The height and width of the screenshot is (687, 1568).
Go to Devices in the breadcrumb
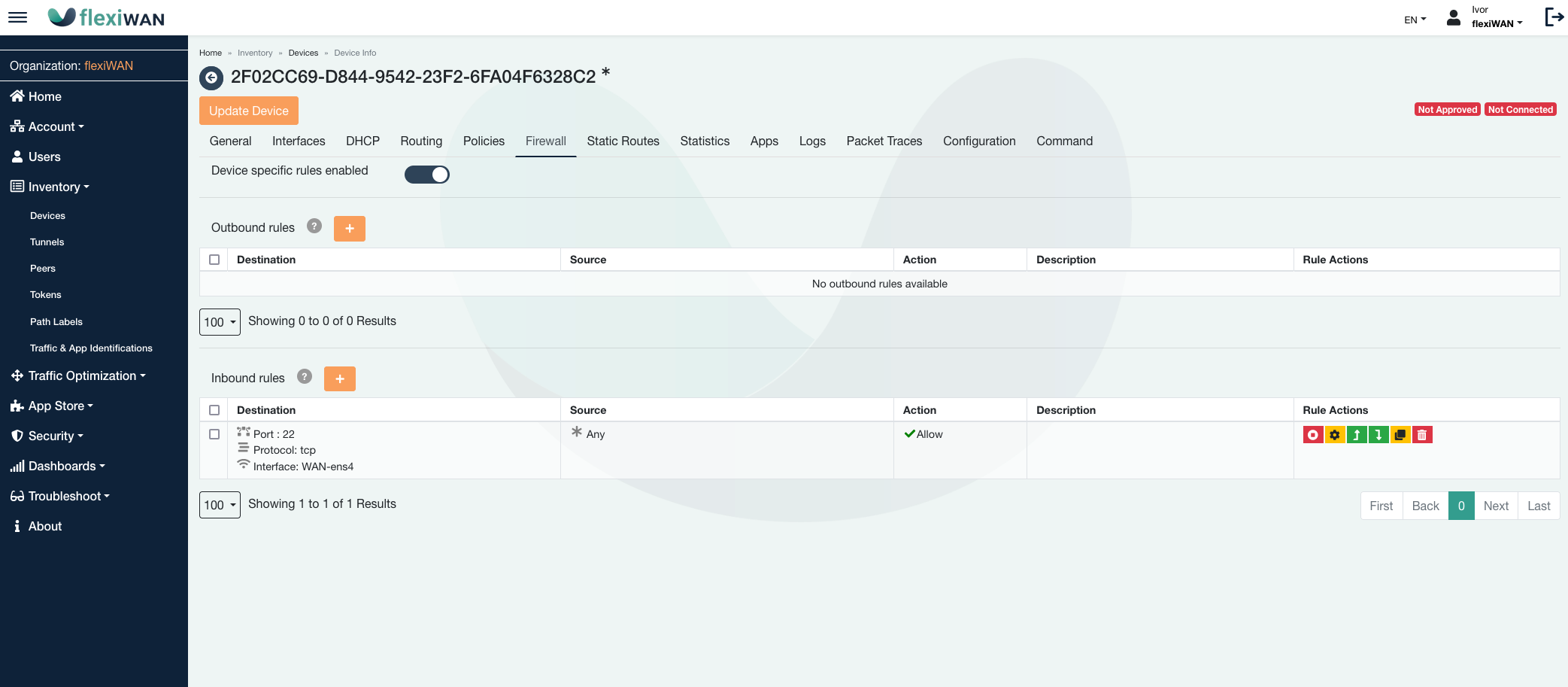(303, 53)
